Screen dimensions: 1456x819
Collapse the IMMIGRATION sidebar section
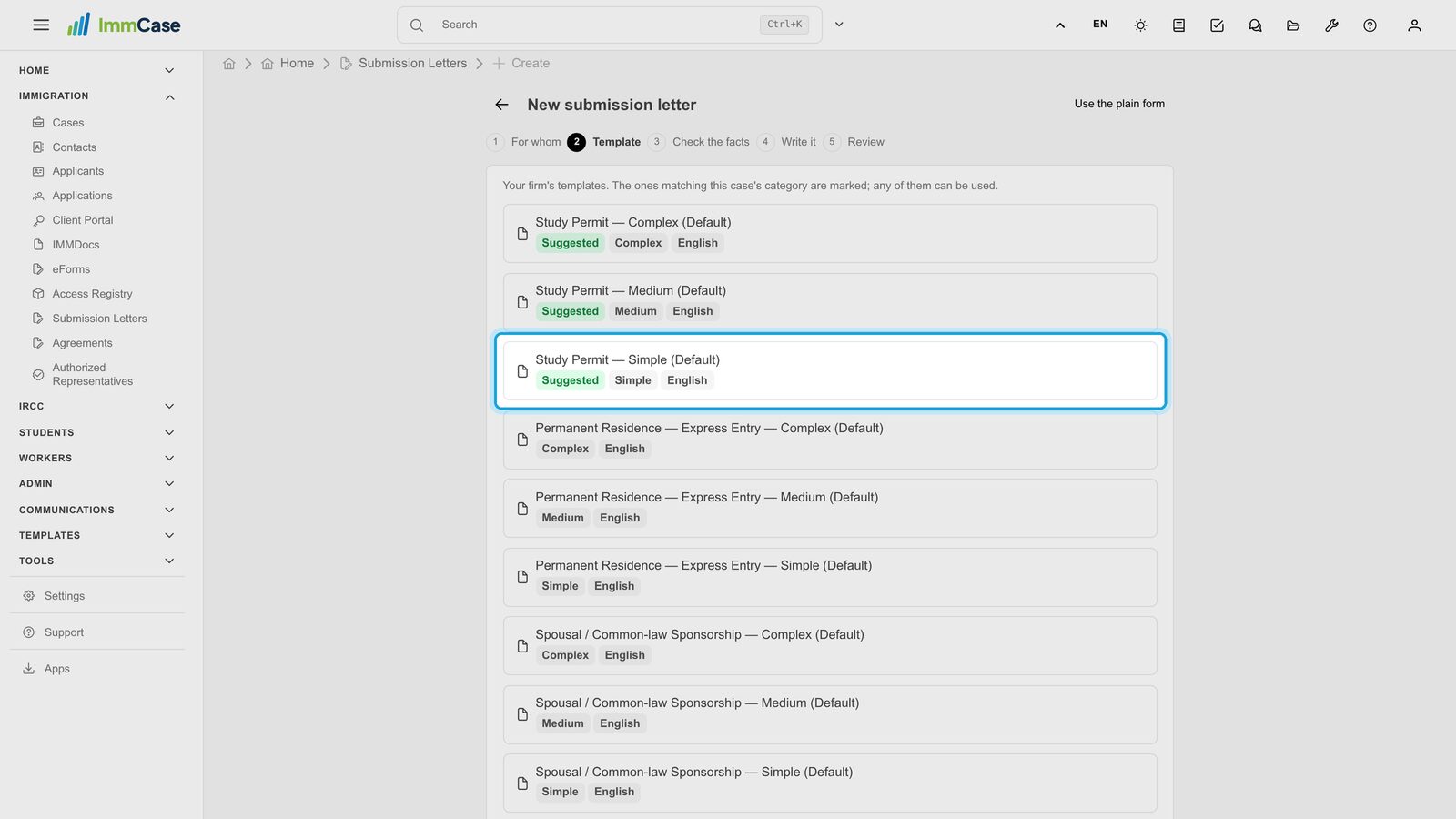[96, 96]
